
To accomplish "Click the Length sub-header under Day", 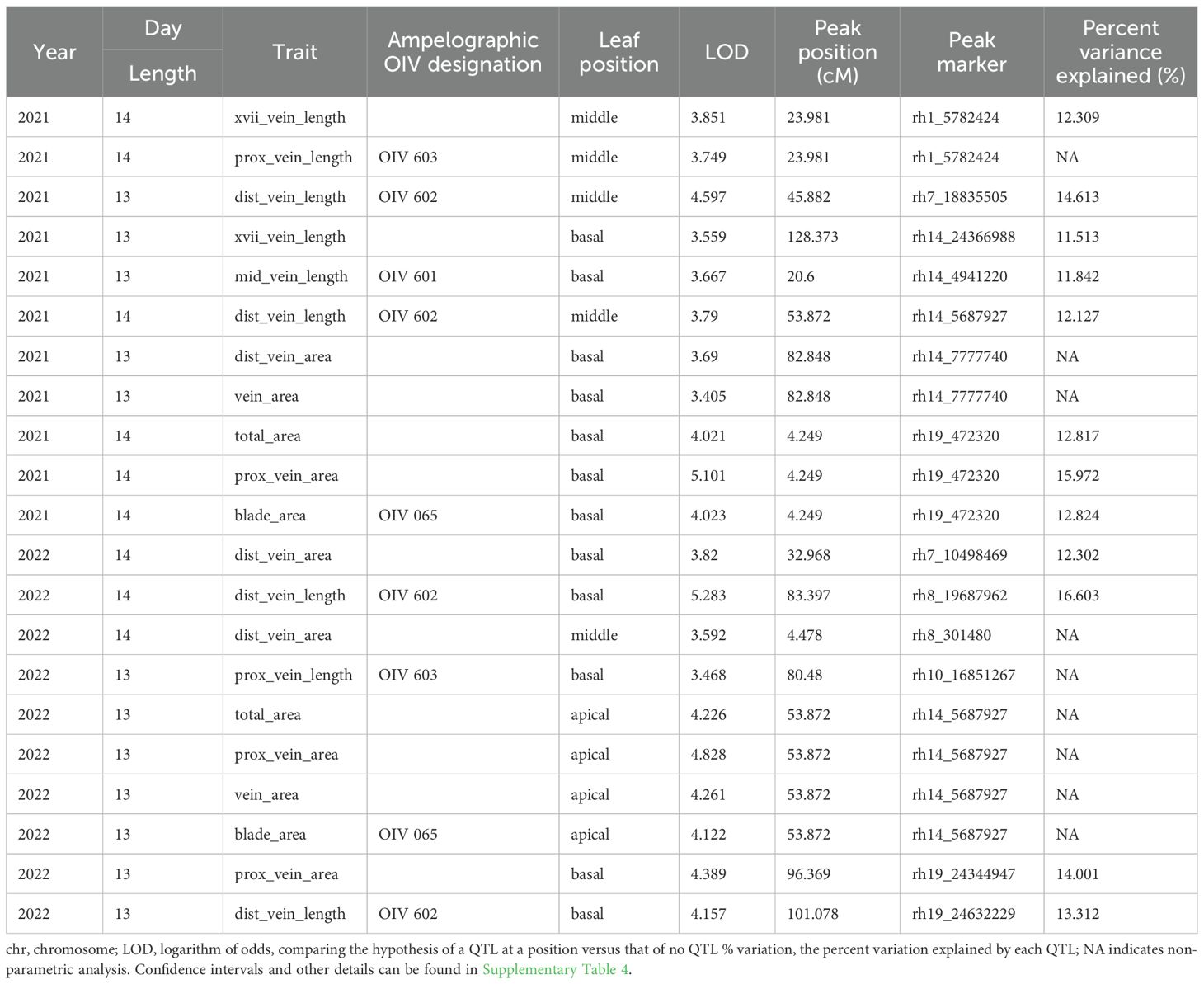I will click(162, 73).
